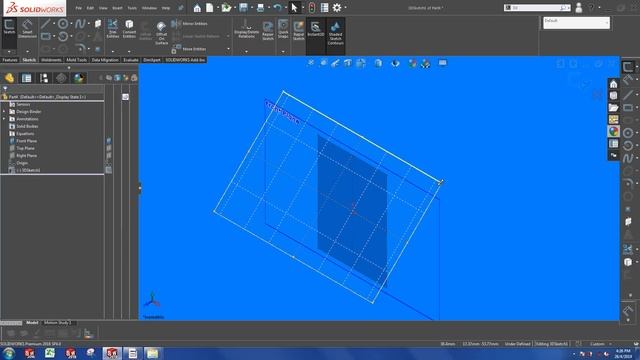Click the Quick Snaps tool

[x=283, y=29]
